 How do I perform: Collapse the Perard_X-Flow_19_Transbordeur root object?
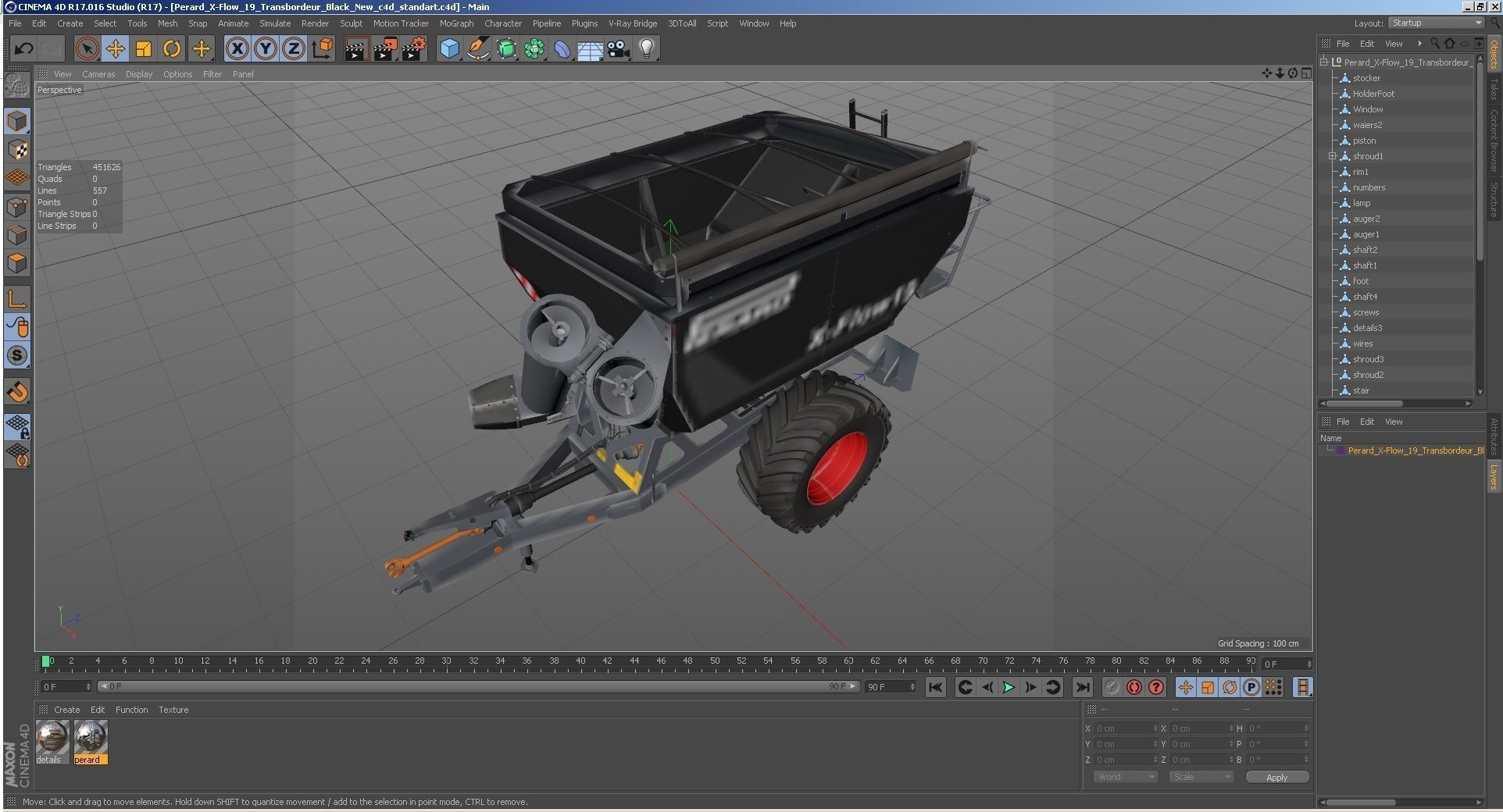[x=1324, y=62]
